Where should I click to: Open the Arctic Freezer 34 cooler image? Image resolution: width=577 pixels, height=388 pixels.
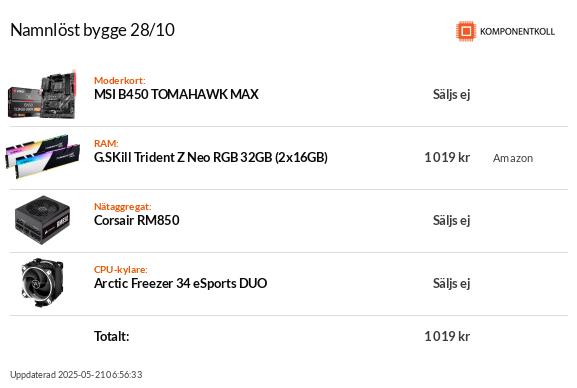[42, 283]
